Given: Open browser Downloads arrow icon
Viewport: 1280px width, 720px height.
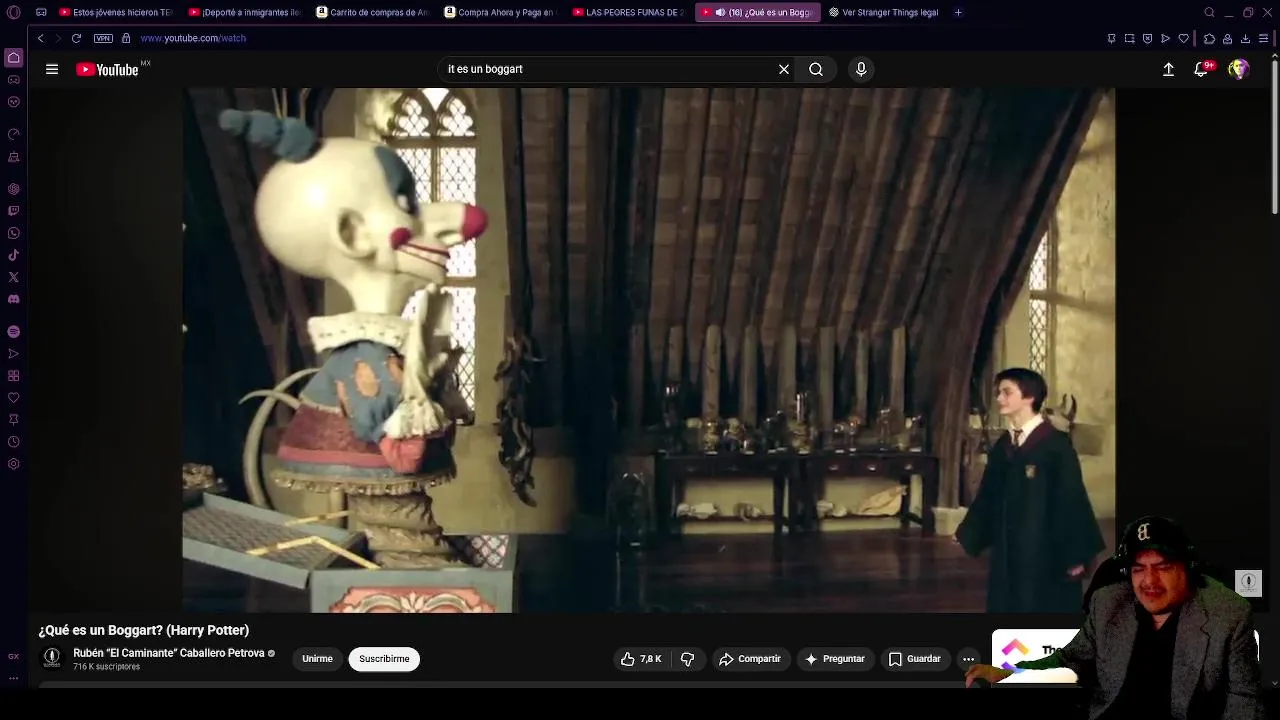Looking at the screenshot, I should (1245, 38).
